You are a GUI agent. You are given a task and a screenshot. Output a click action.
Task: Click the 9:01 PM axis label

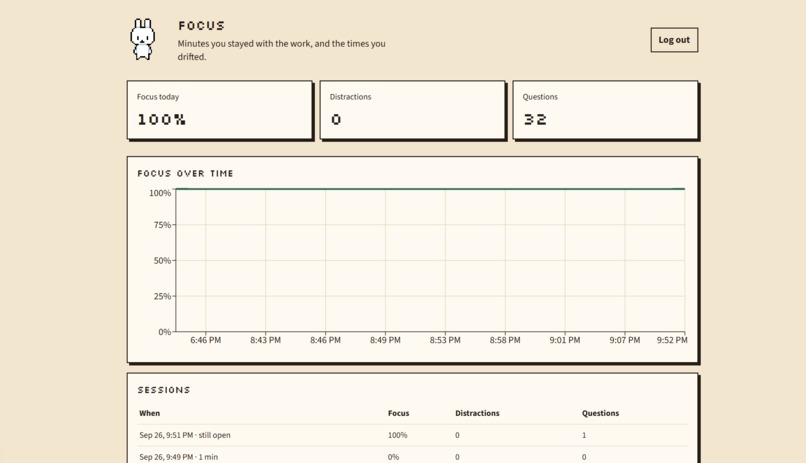tap(565, 340)
